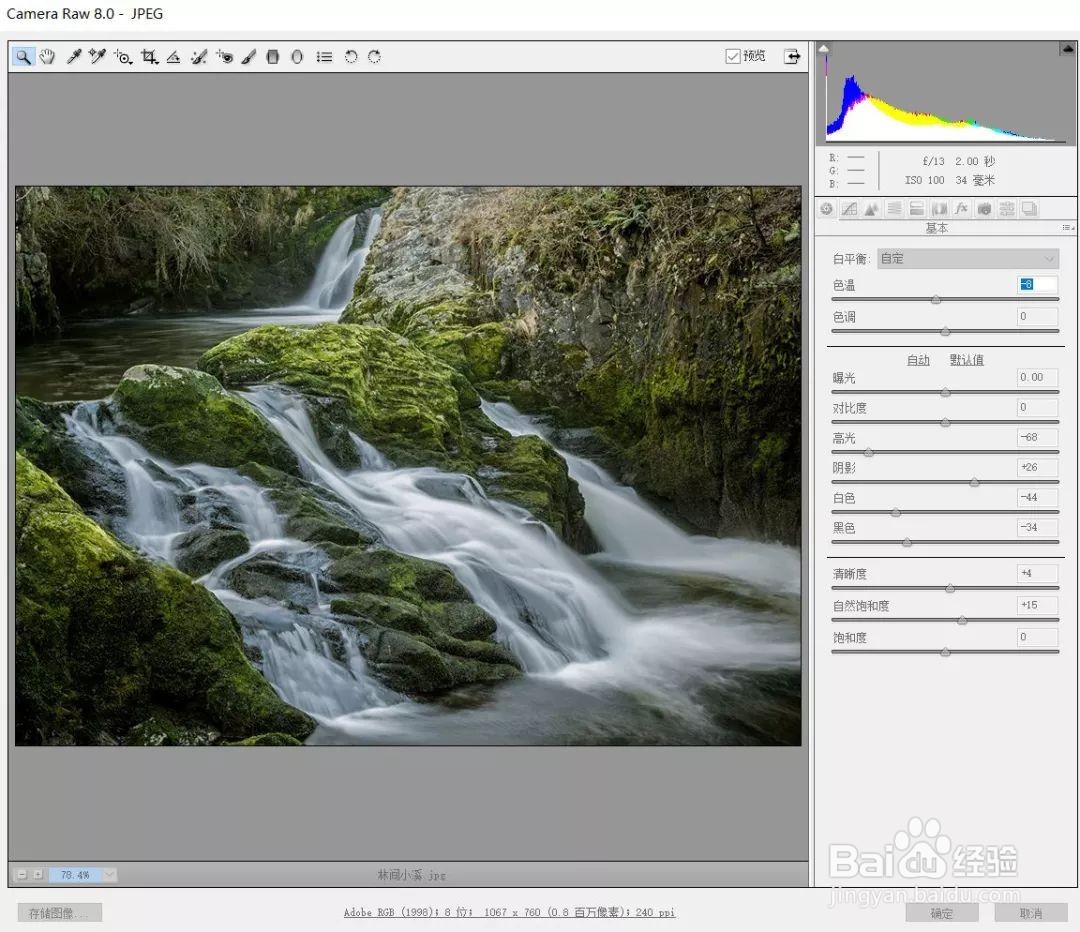
Task: Open the Split Toning panel tab
Action: coord(917,209)
